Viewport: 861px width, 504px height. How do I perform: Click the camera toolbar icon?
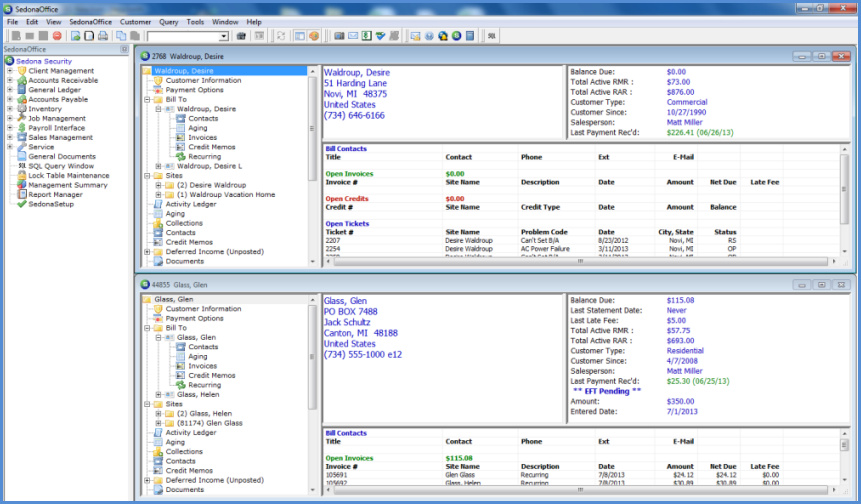click(339, 36)
